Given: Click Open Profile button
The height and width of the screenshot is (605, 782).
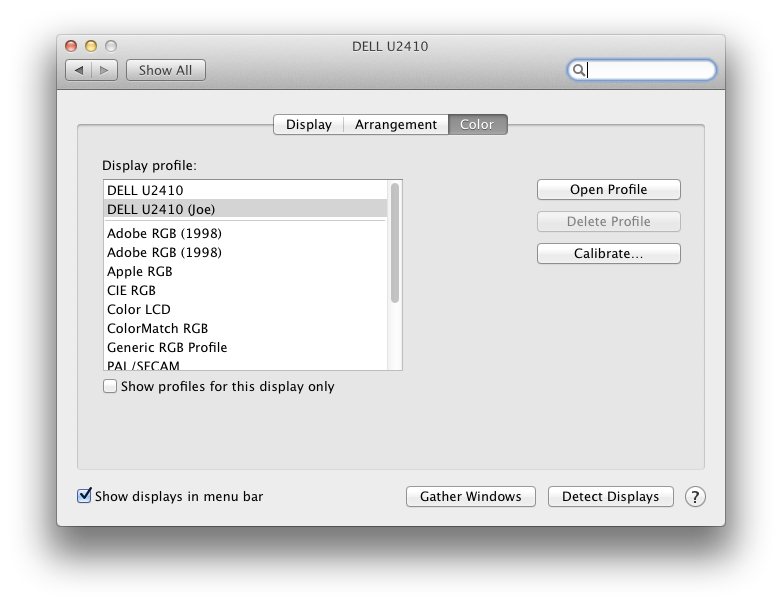Looking at the screenshot, I should tap(608, 190).
